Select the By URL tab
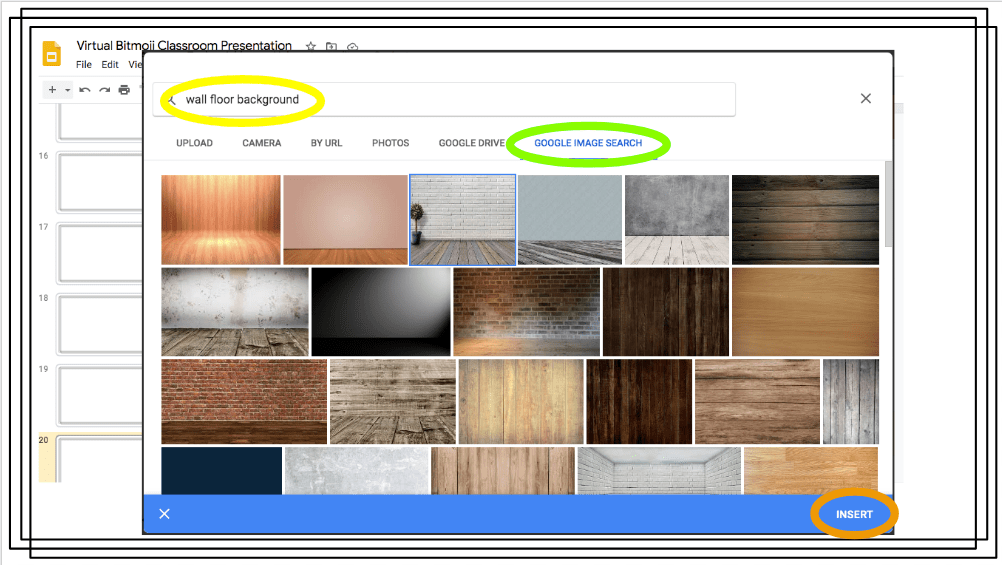The height and width of the screenshot is (565, 1002). tap(326, 143)
